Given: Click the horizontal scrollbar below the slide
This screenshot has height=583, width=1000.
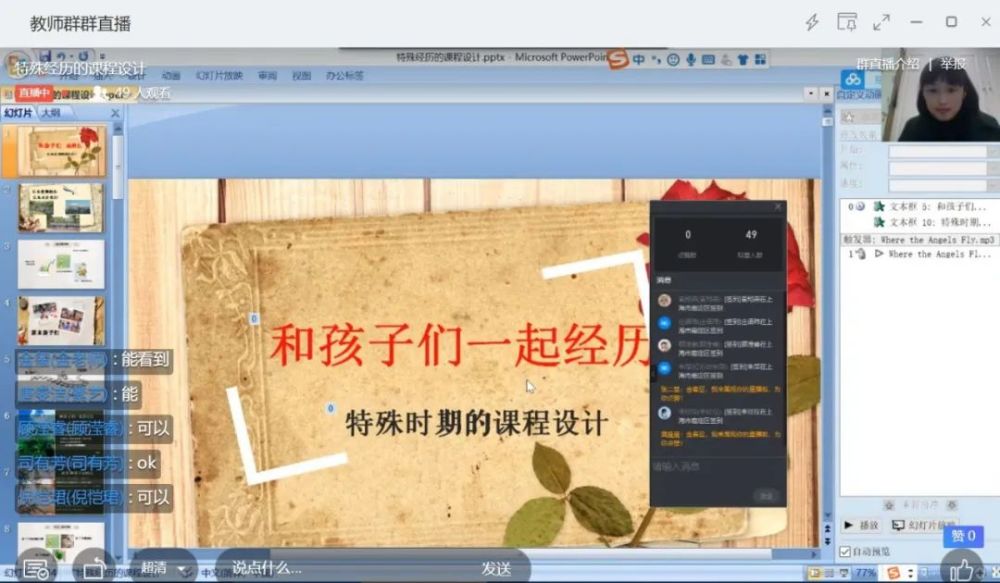Looking at the screenshot, I should pyautogui.click(x=472, y=554).
